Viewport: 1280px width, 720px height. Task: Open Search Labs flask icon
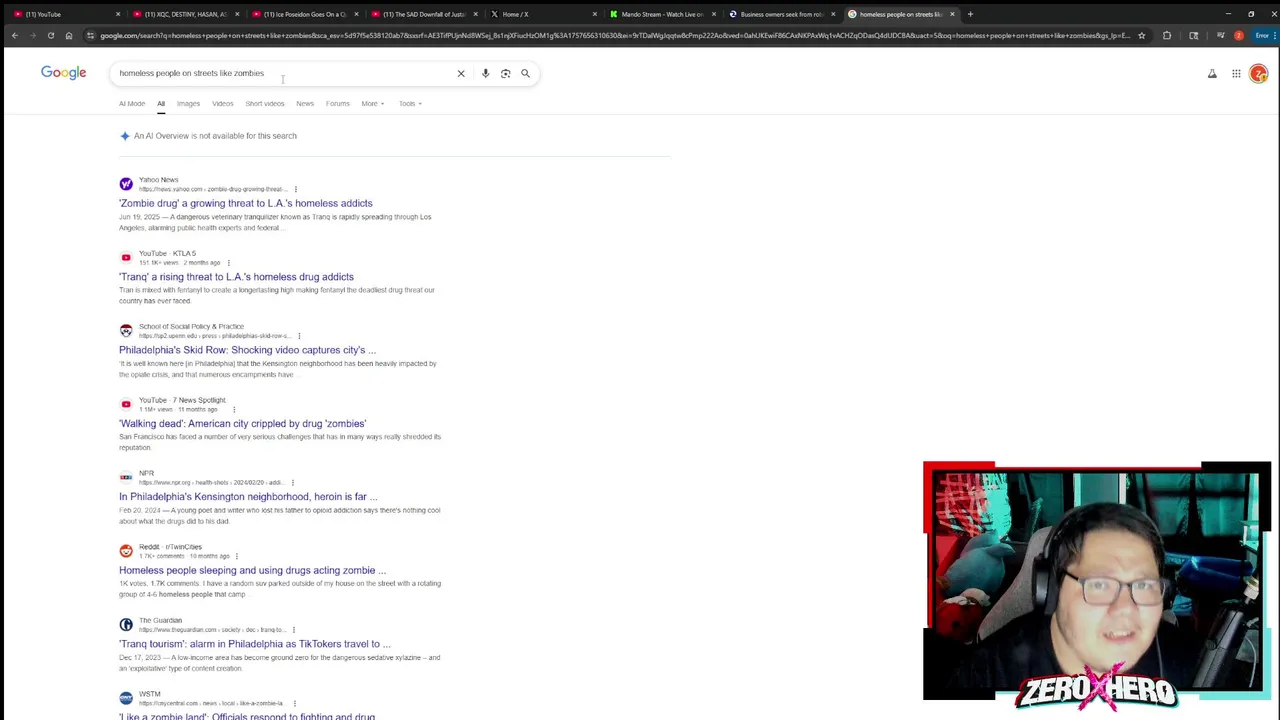point(1212,73)
